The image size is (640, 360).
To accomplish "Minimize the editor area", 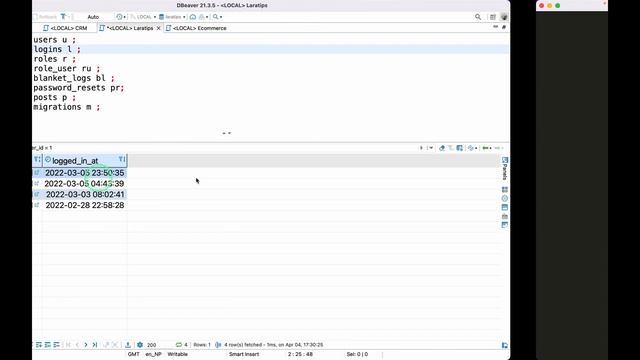I will [496, 27].
